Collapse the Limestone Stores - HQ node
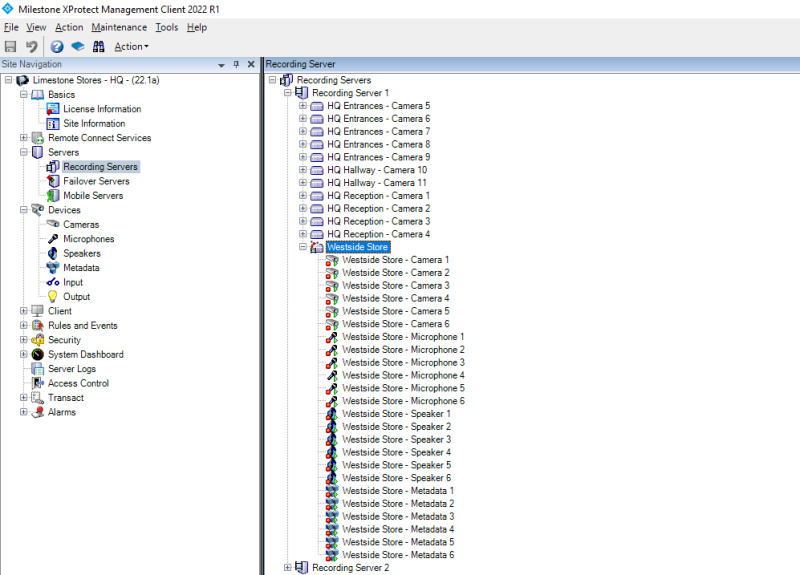The height and width of the screenshot is (575, 800). (9, 80)
